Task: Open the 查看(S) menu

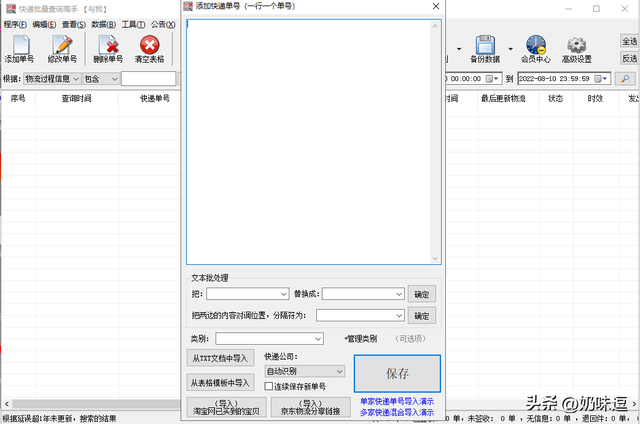Action: pyautogui.click(x=74, y=24)
